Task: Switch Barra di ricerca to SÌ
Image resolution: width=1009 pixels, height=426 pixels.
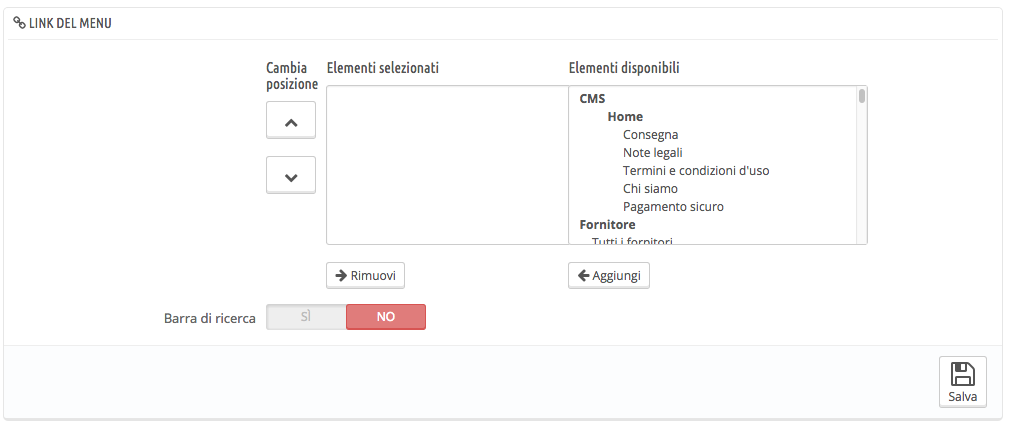Action: [306, 317]
